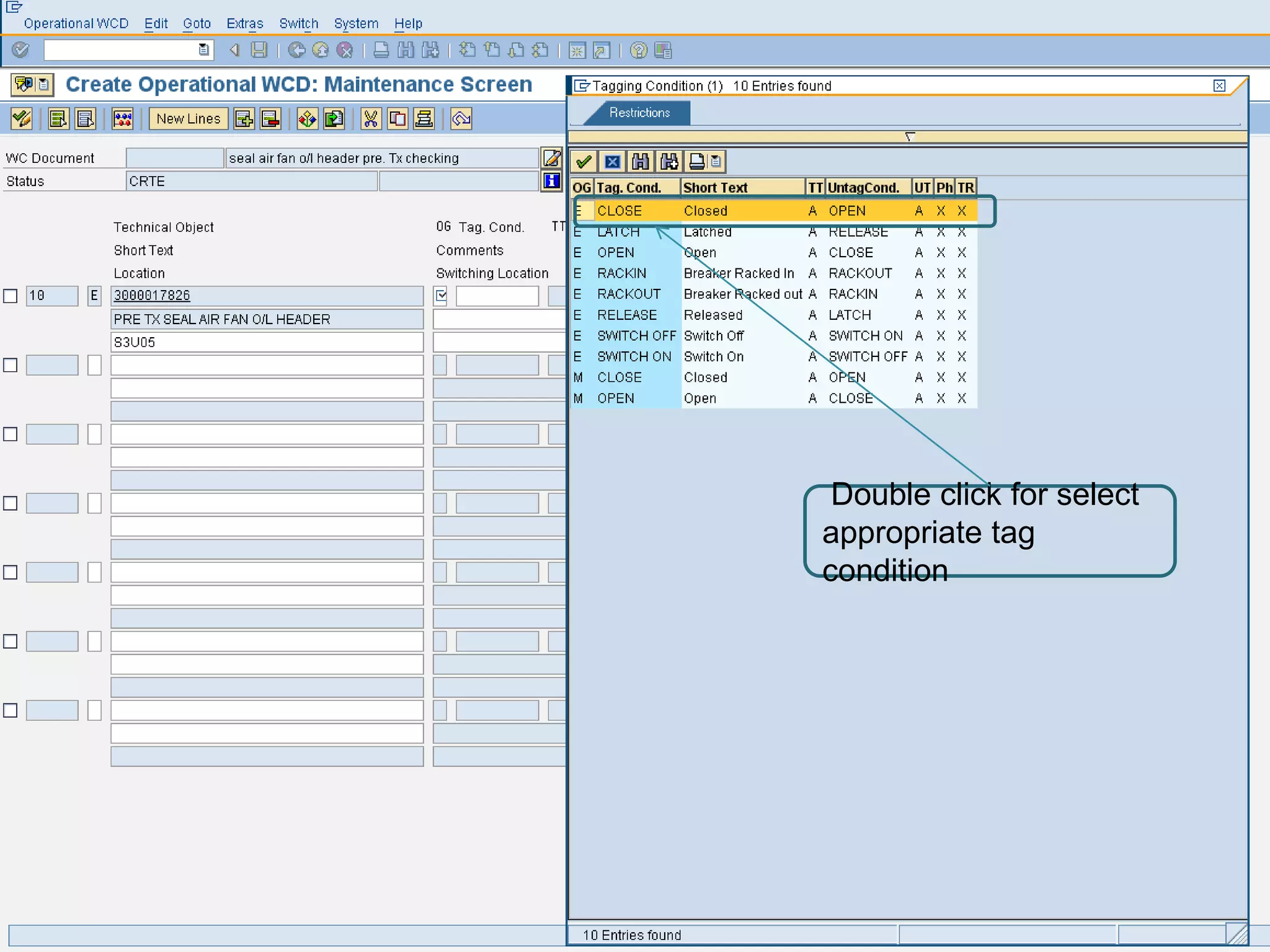Click the Generate Shortcut icon
This screenshot has width=1270, height=952.
tap(602, 50)
